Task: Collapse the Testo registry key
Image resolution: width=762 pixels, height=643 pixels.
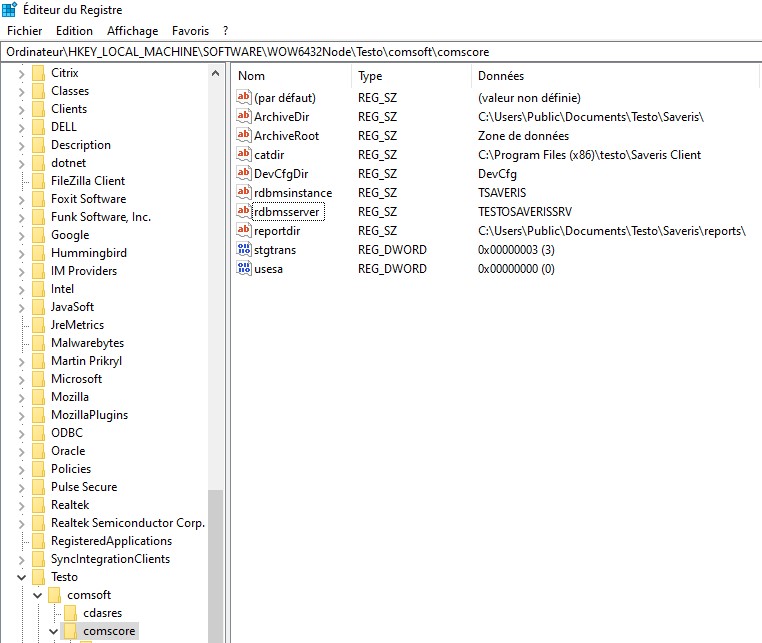Action: 22,577
